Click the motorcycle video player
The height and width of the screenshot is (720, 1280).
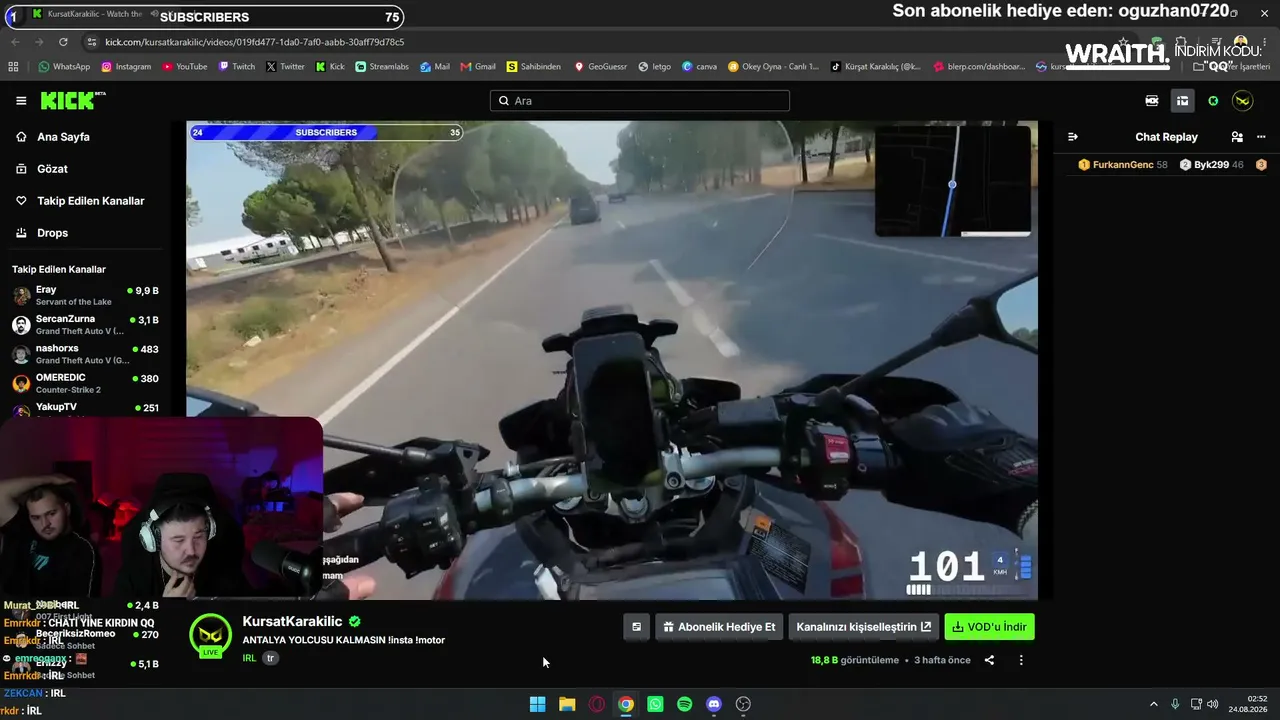pyautogui.click(x=612, y=360)
